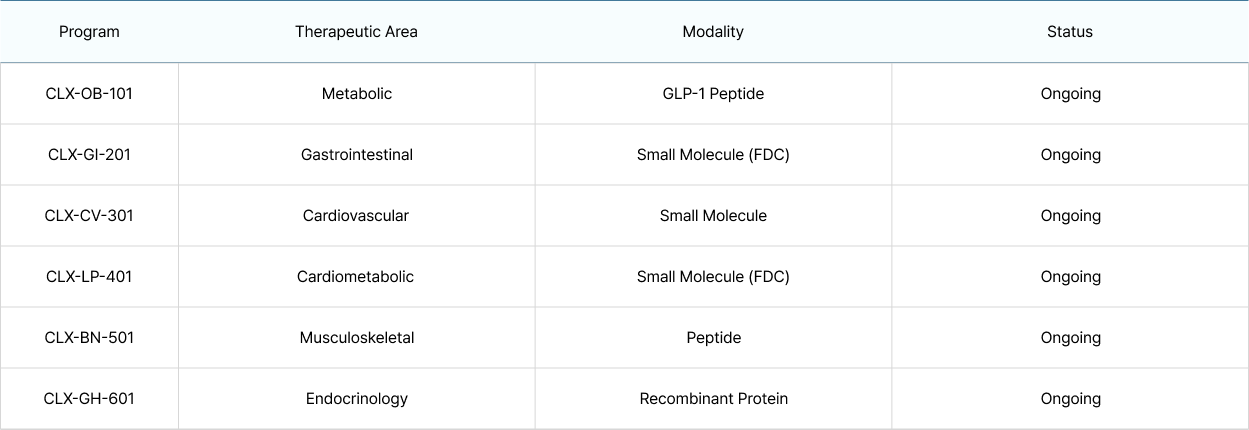This screenshot has height=430, width=1249.
Task: Click the Cardiovascular therapeutic area cell
Action: [x=356, y=216]
